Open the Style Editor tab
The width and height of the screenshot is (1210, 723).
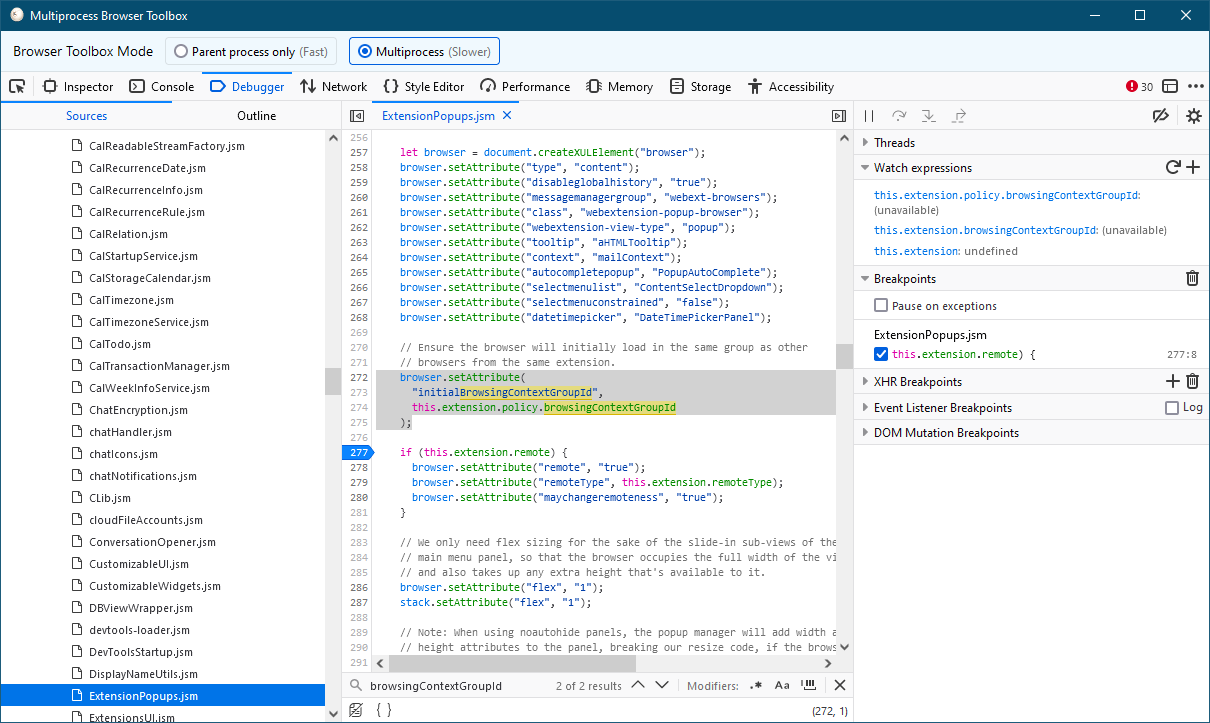[x=424, y=87]
